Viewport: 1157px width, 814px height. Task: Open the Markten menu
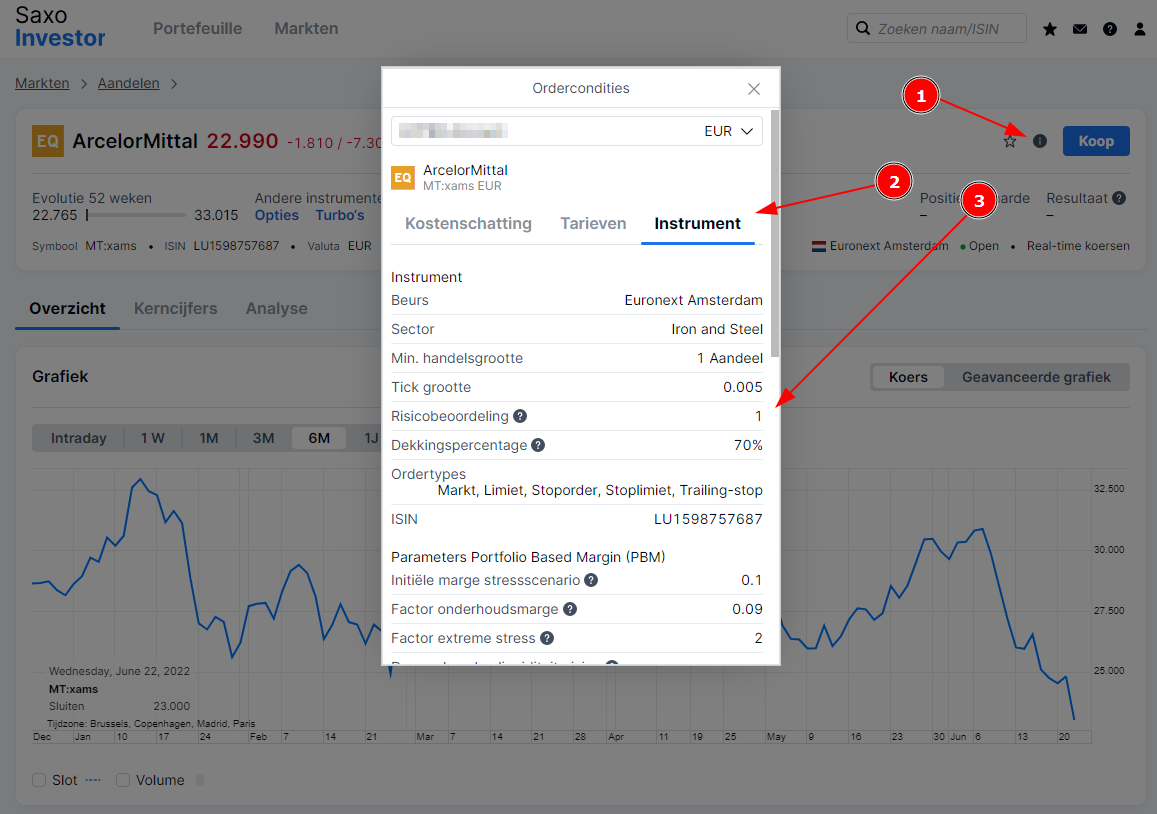306,29
